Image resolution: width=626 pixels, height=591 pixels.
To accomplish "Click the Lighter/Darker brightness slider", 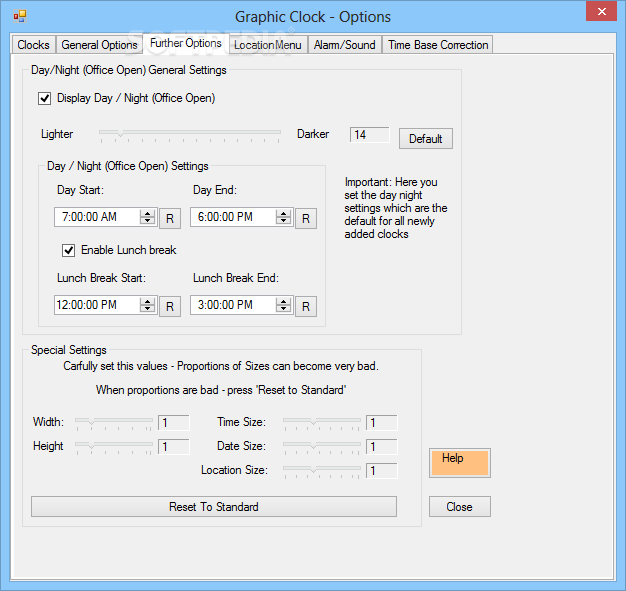I will pos(190,135).
